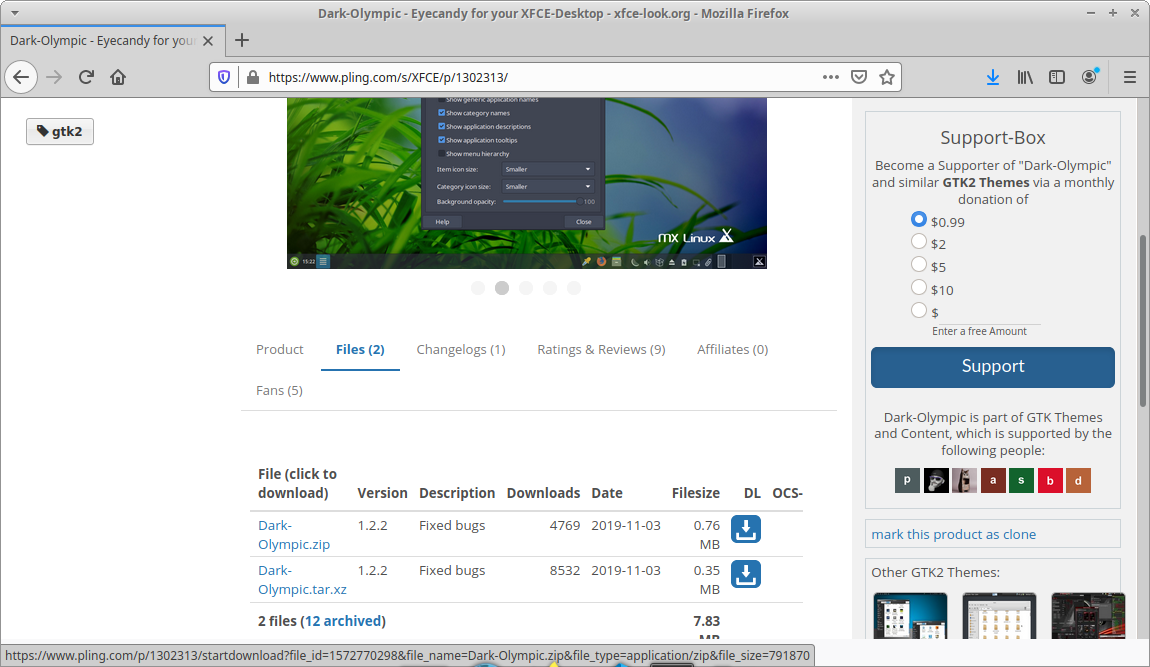Bookmark this page using the star icon
The height and width of the screenshot is (667, 1150).
[887, 76]
